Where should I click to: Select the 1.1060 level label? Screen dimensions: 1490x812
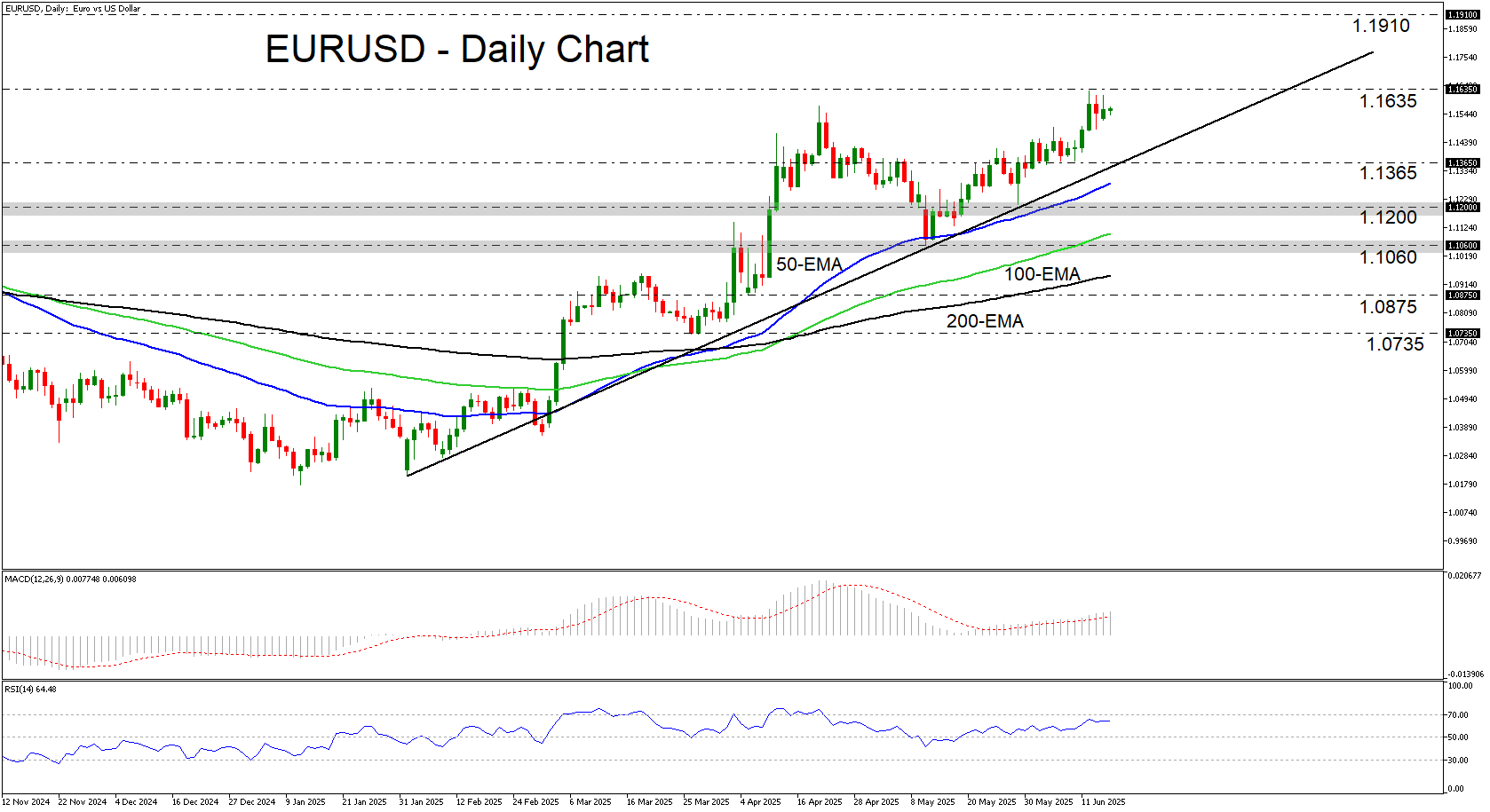pyautogui.click(x=1388, y=257)
